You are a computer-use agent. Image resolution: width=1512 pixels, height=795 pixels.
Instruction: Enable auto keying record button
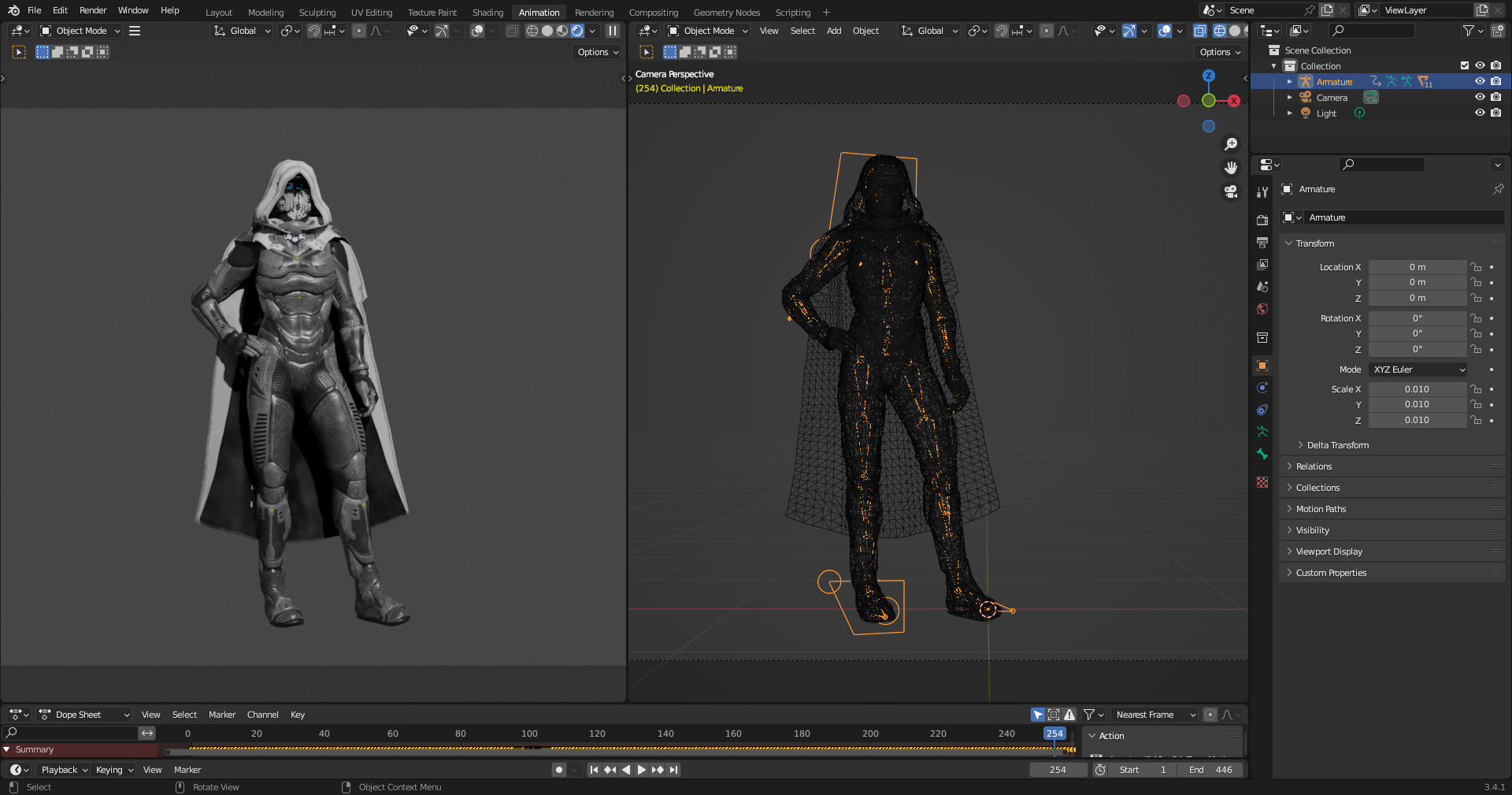pyautogui.click(x=559, y=770)
